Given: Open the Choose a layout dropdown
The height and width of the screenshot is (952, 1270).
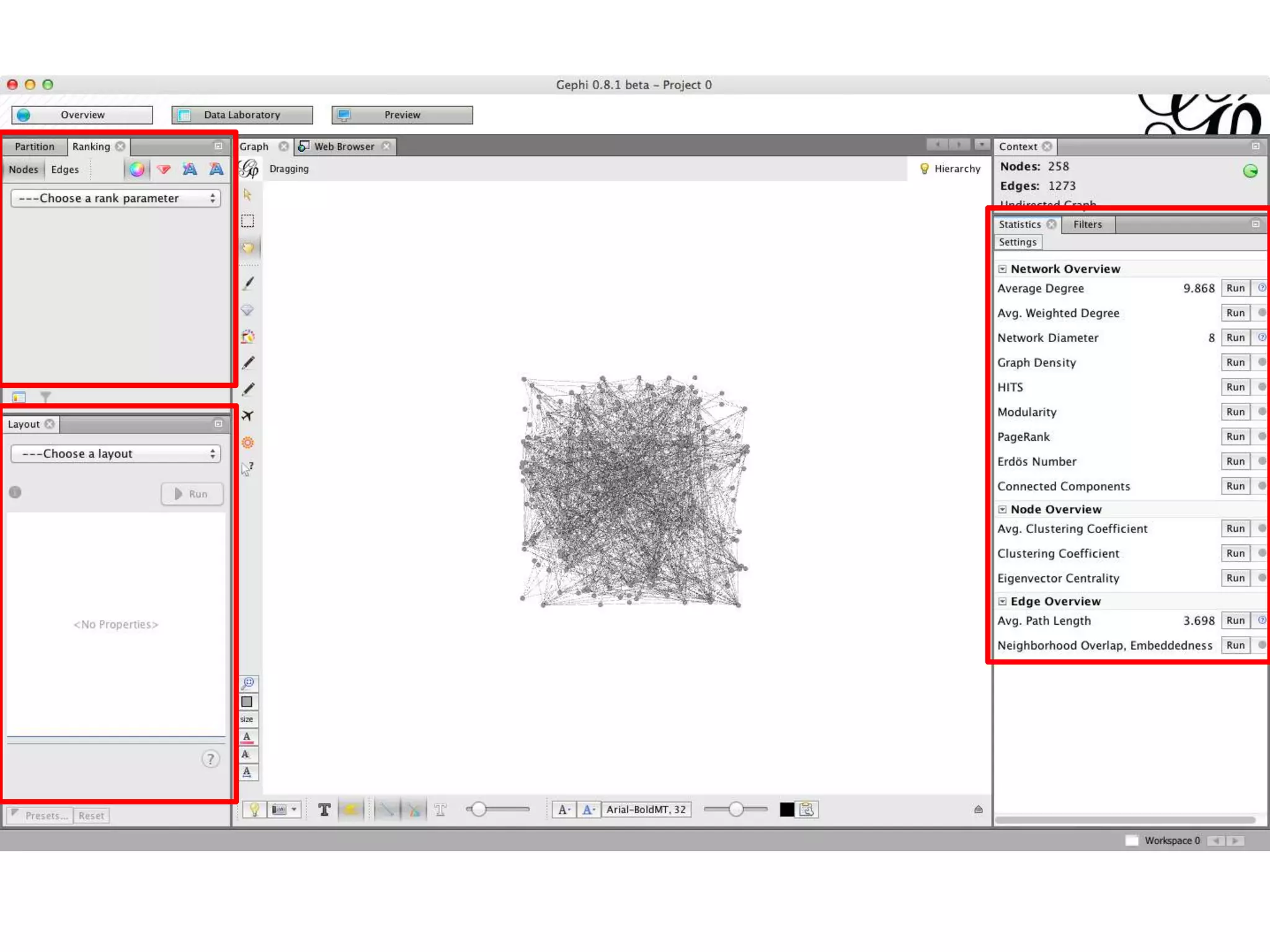Looking at the screenshot, I should point(116,454).
